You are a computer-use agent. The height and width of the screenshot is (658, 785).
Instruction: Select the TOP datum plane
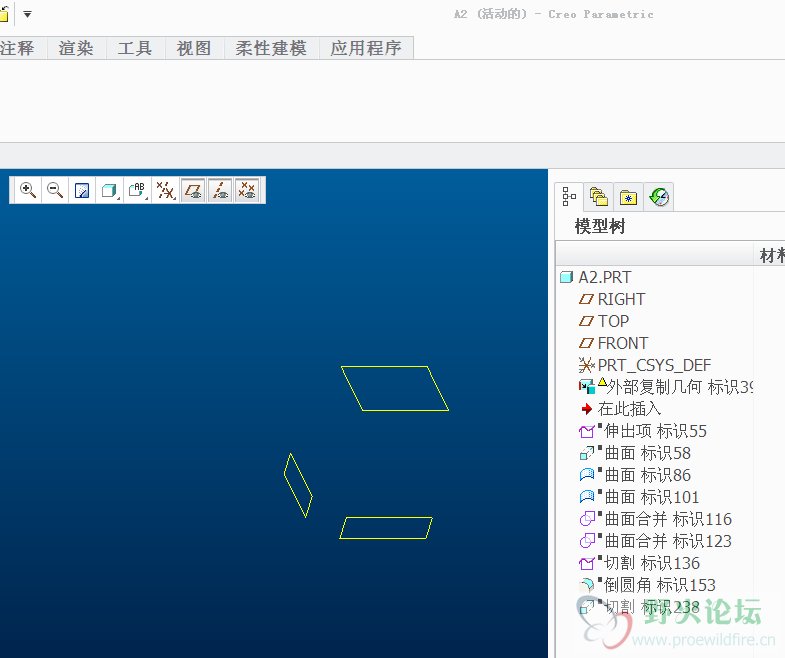613,321
